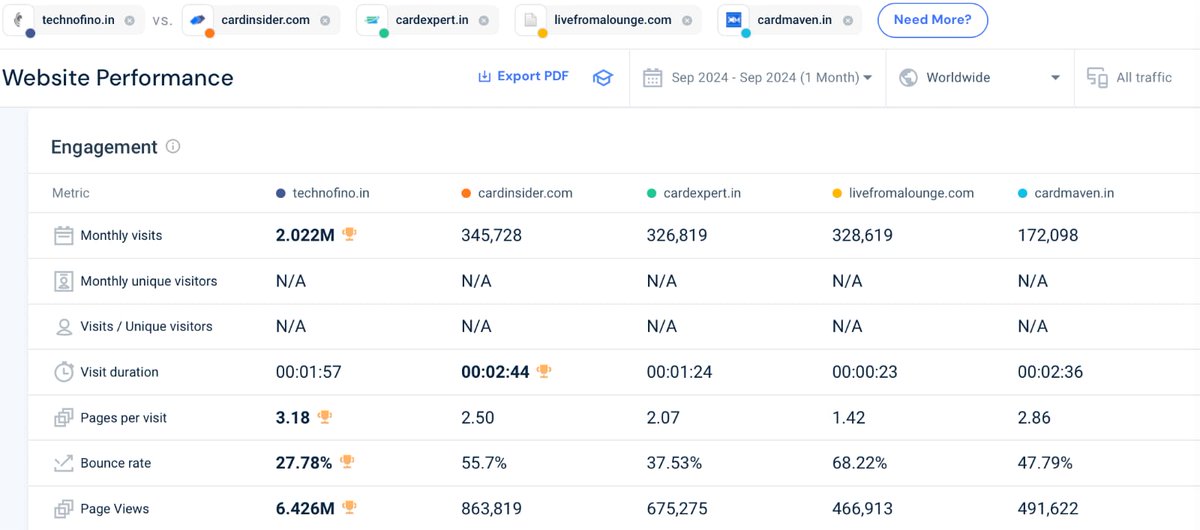The image size is (1200, 530).
Task: Click the Visit duration row label
Action: tap(119, 372)
